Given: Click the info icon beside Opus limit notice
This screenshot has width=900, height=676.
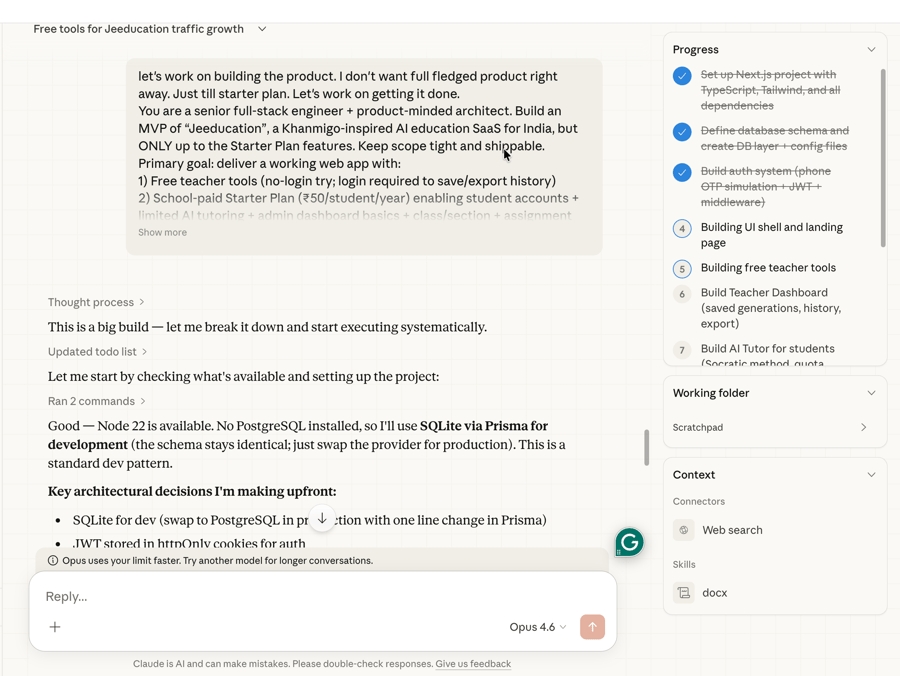Looking at the screenshot, I should point(53,561).
